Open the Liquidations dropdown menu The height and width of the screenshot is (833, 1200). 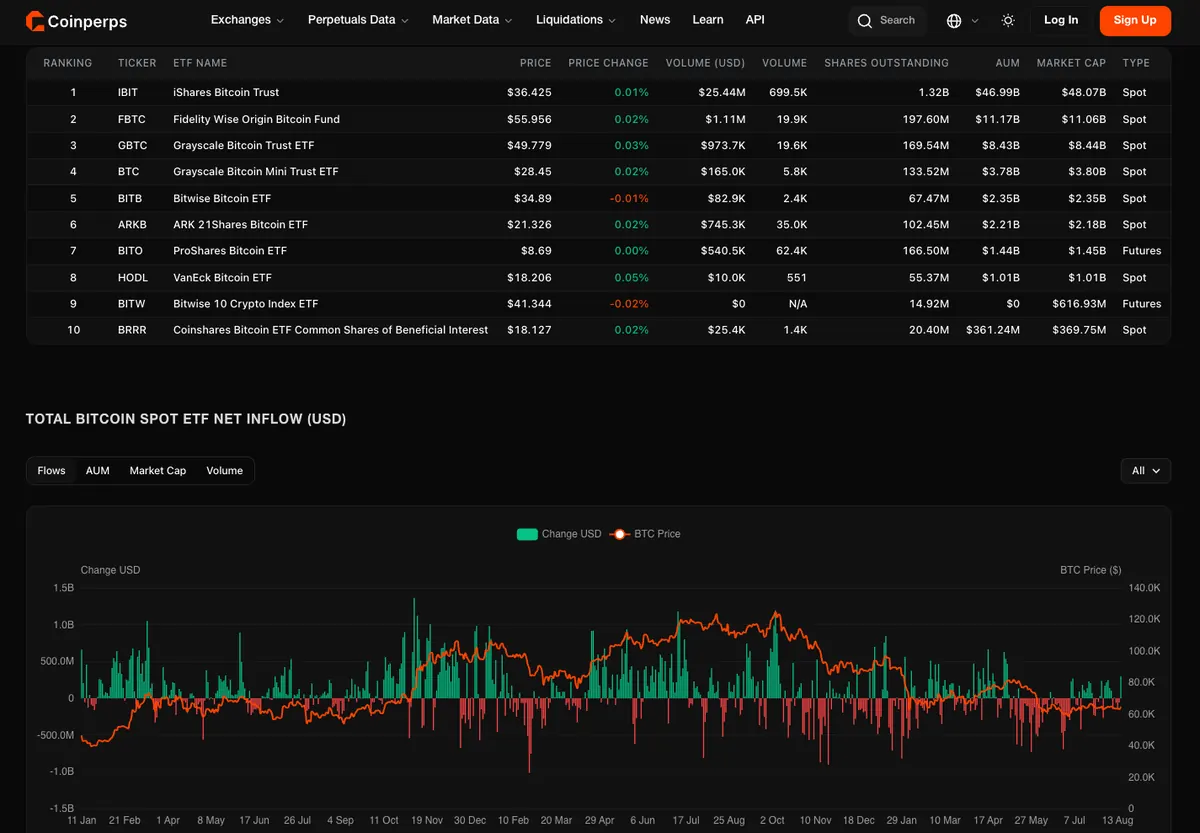tap(576, 20)
